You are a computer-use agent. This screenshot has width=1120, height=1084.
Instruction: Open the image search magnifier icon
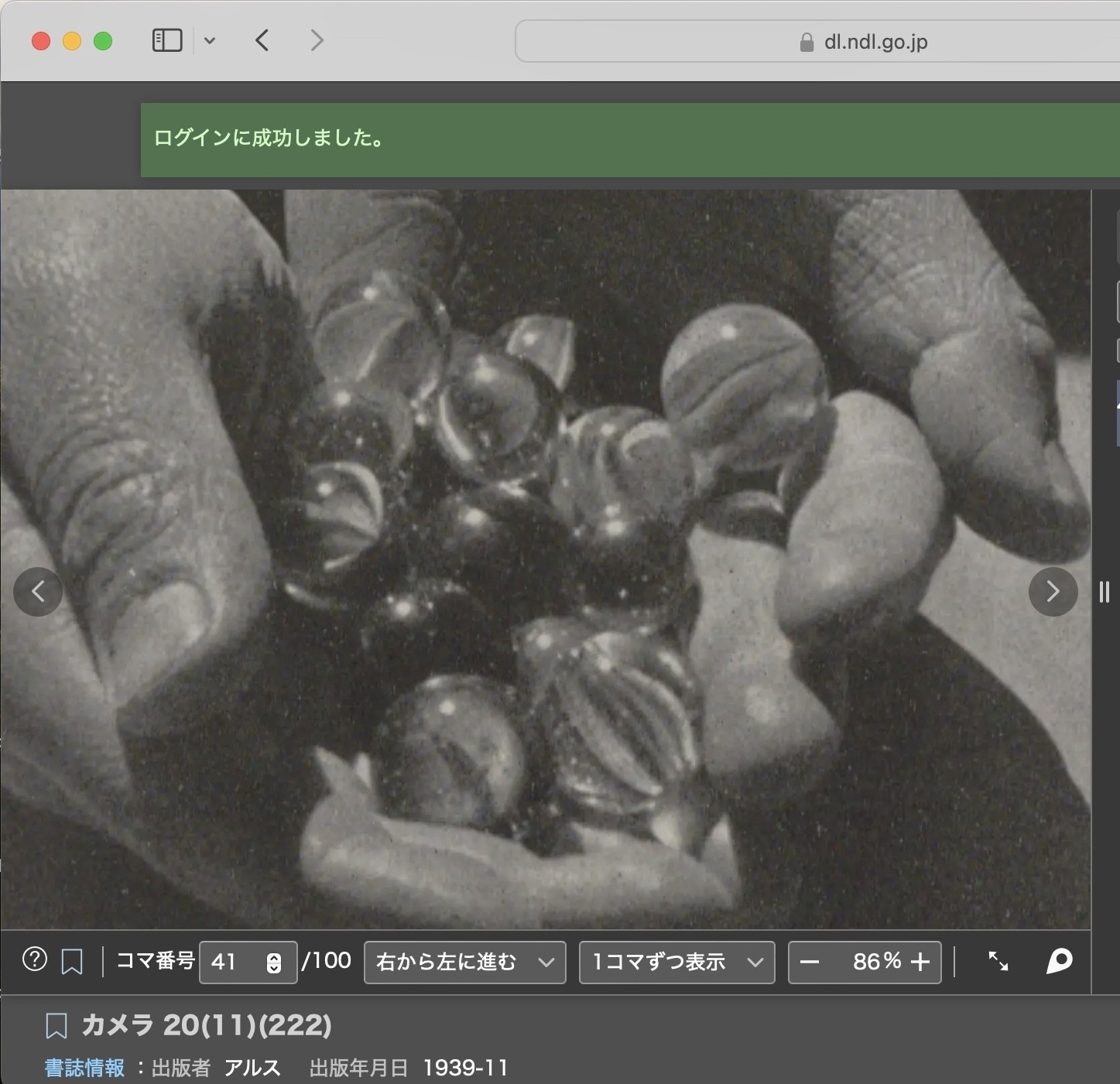1059,961
